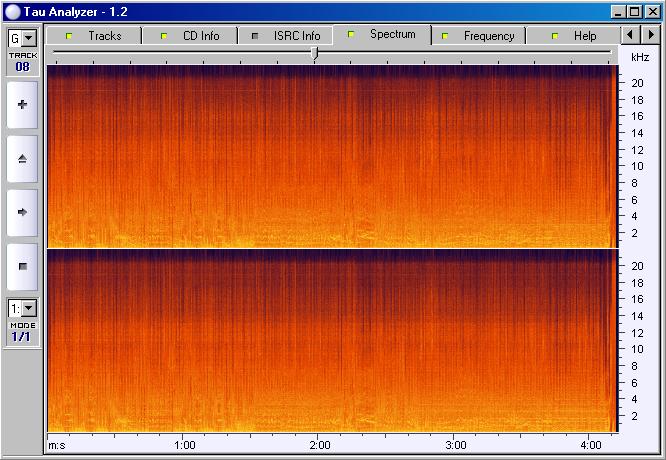Screen dimensions: 666x460
Task: Click the plus (add) button
Action: pos(22,105)
